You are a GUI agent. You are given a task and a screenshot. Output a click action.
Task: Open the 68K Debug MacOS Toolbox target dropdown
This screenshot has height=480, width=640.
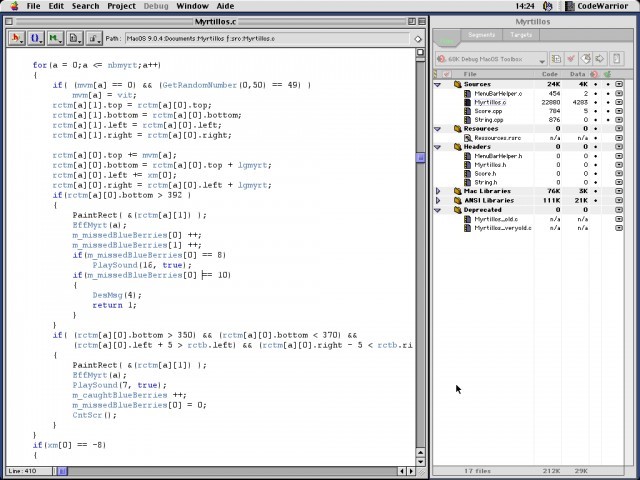[x=491, y=59]
